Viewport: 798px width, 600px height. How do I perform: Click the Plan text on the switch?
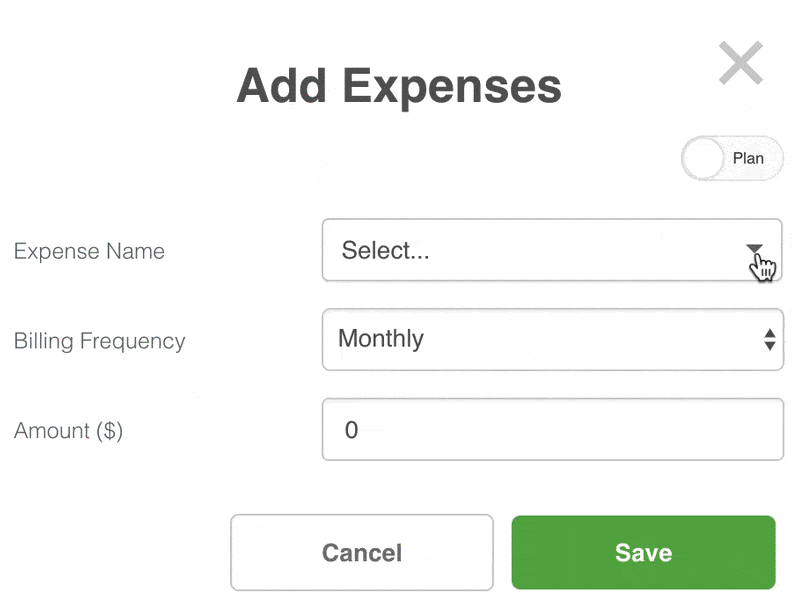748,158
